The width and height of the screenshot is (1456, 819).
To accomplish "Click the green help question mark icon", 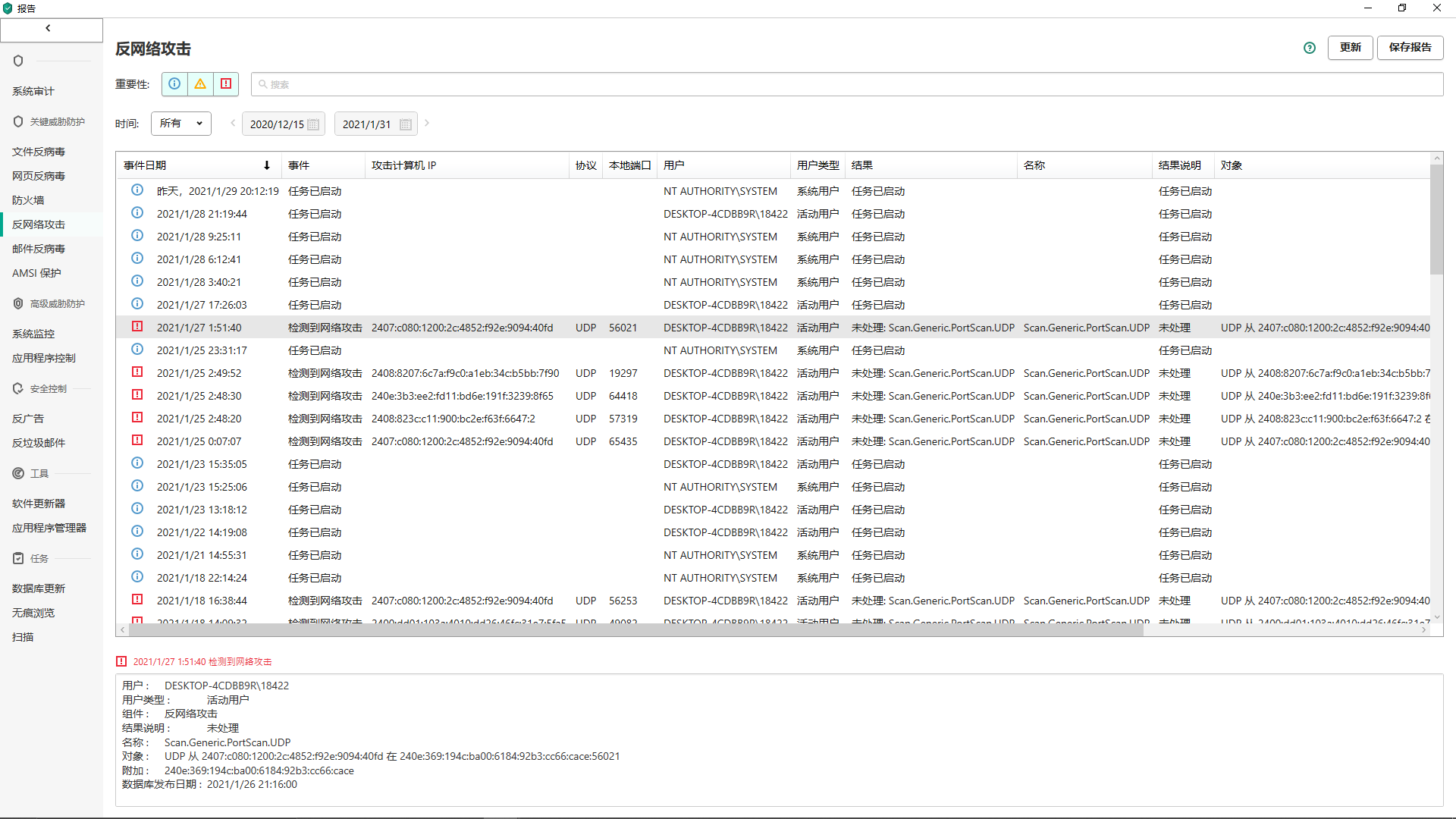I will click(x=1310, y=48).
